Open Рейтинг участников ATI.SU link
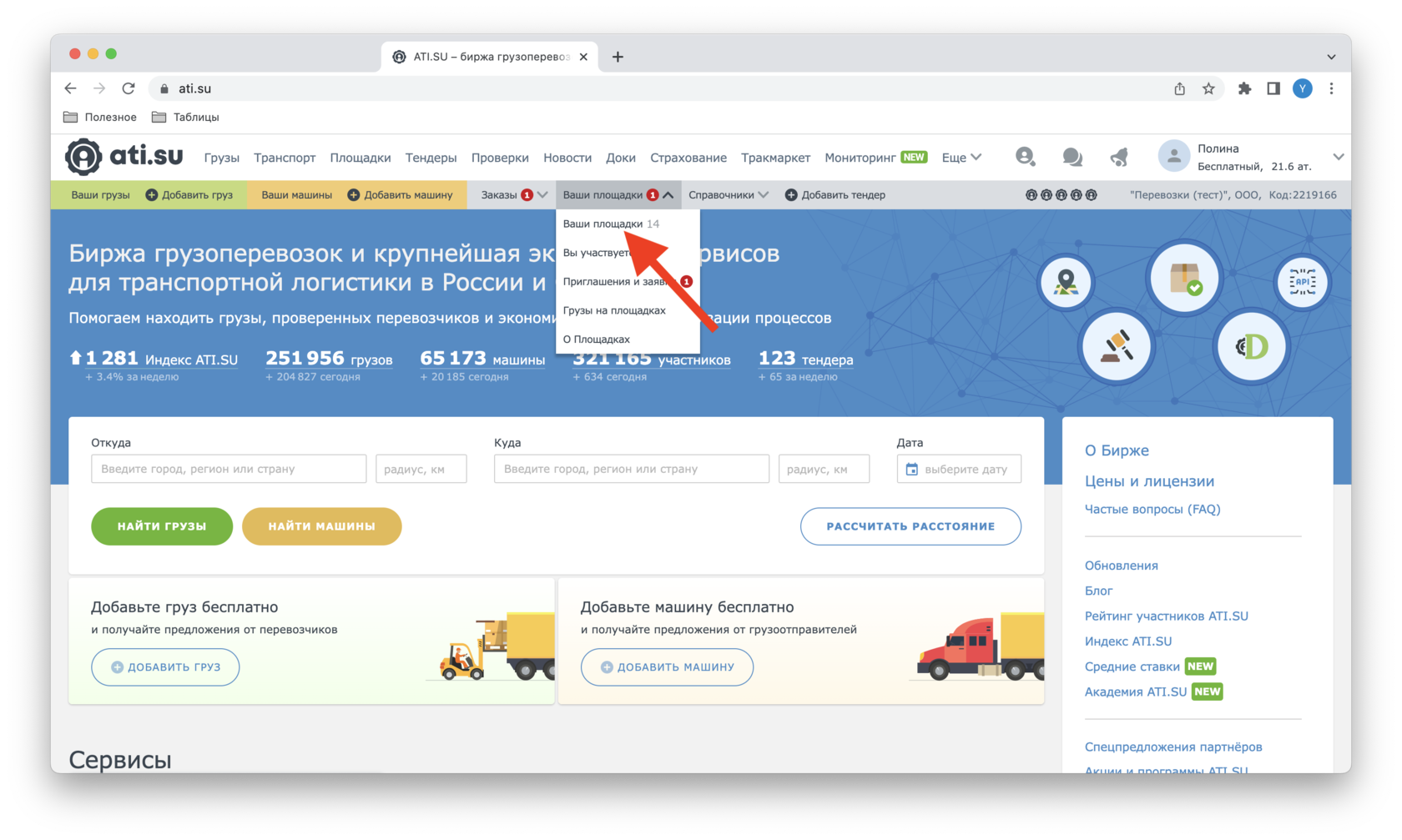 coord(1166,616)
